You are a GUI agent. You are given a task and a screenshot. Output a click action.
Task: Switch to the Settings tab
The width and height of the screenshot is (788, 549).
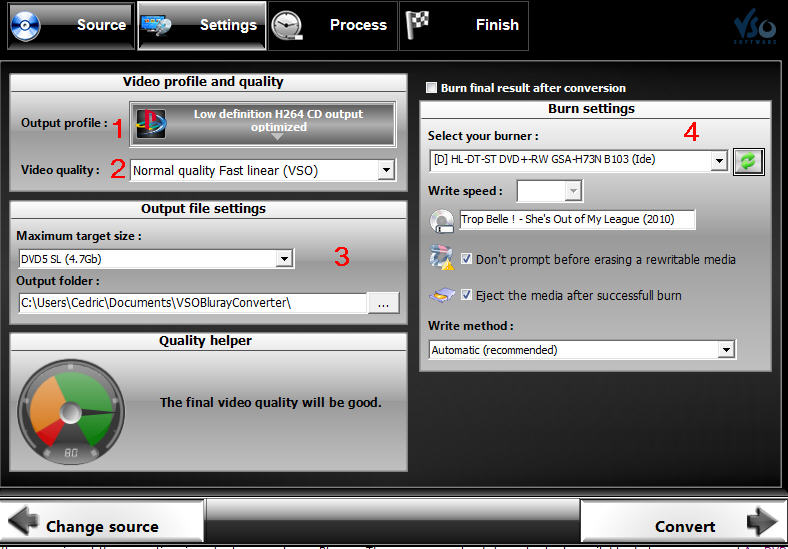(x=202, y=25)
